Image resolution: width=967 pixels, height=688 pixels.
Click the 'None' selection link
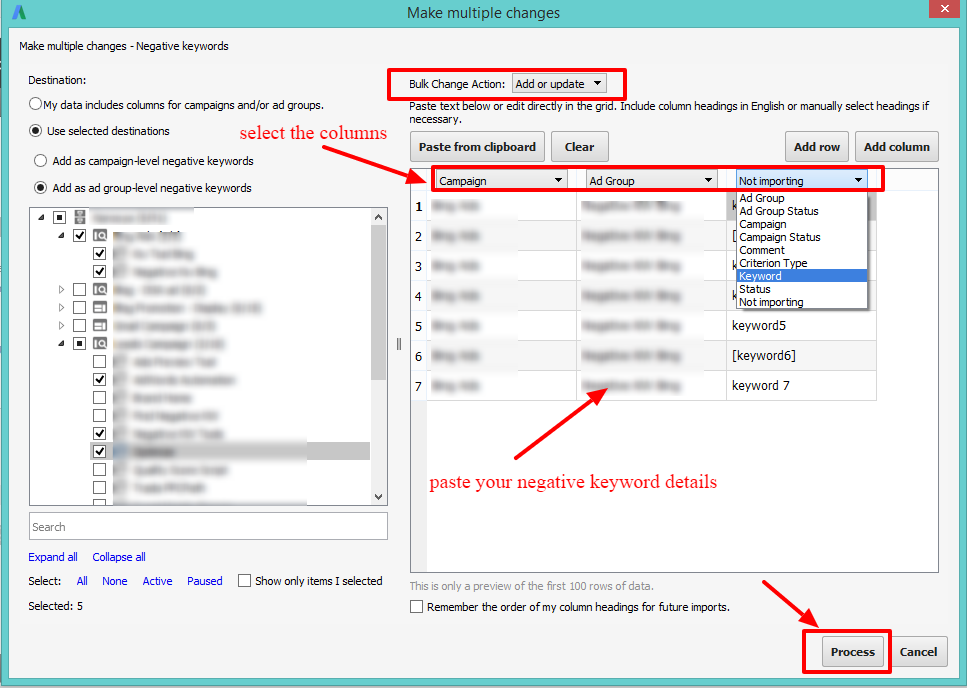115,581
